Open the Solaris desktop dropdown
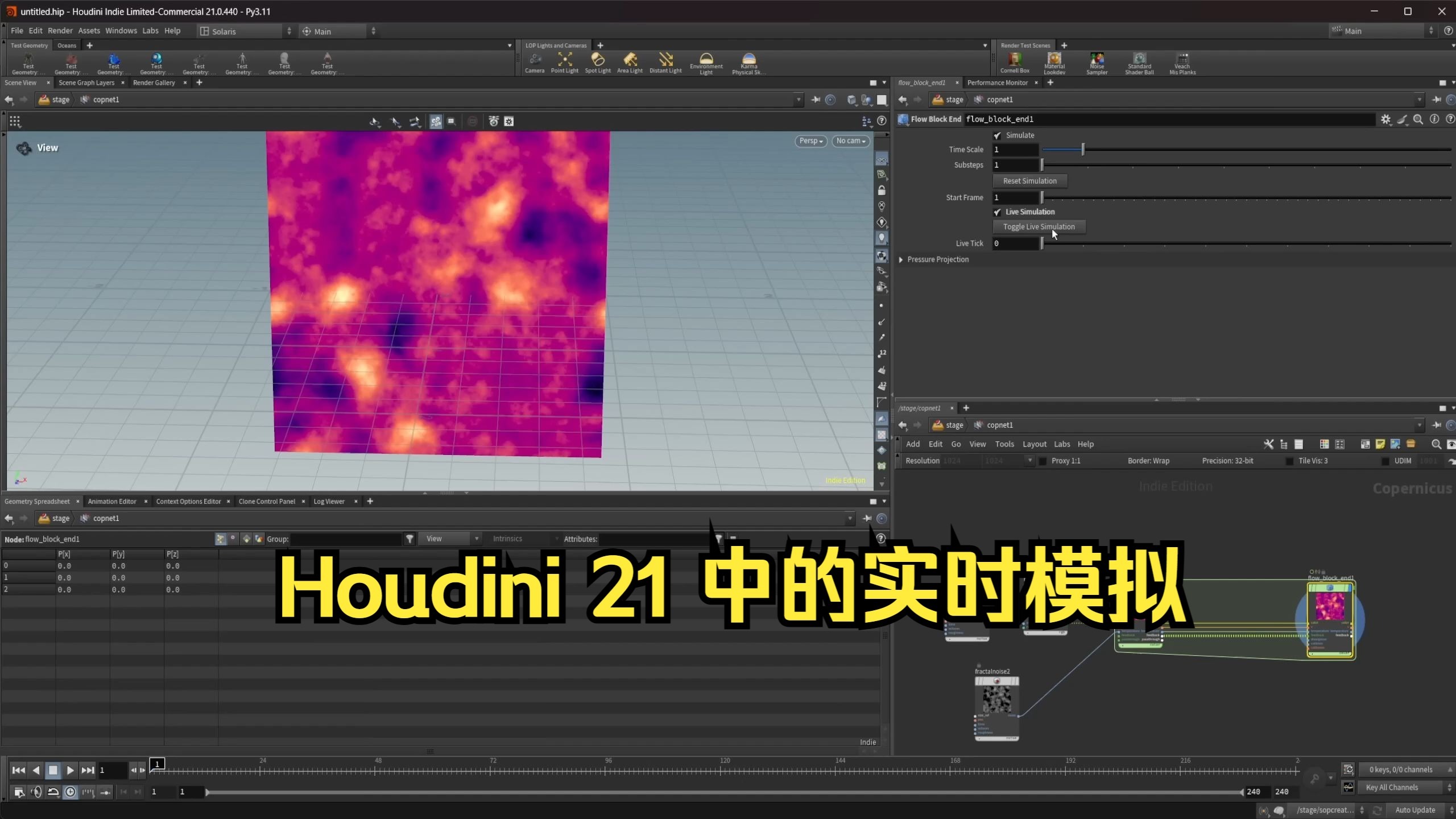The image size is (1456, 819). click(x=246, y=31)
